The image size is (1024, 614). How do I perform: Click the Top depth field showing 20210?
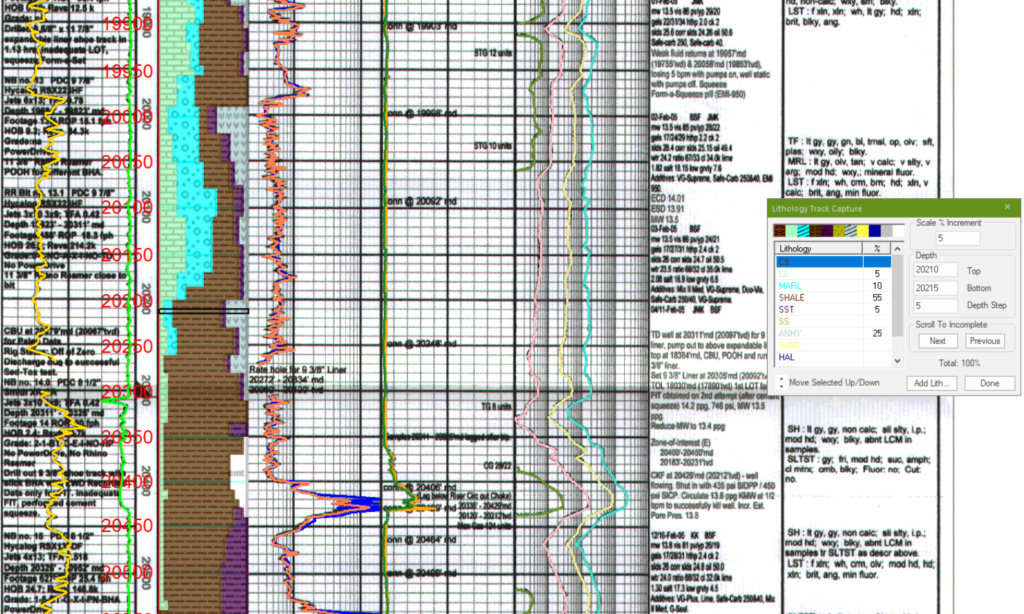coord(934,269)
